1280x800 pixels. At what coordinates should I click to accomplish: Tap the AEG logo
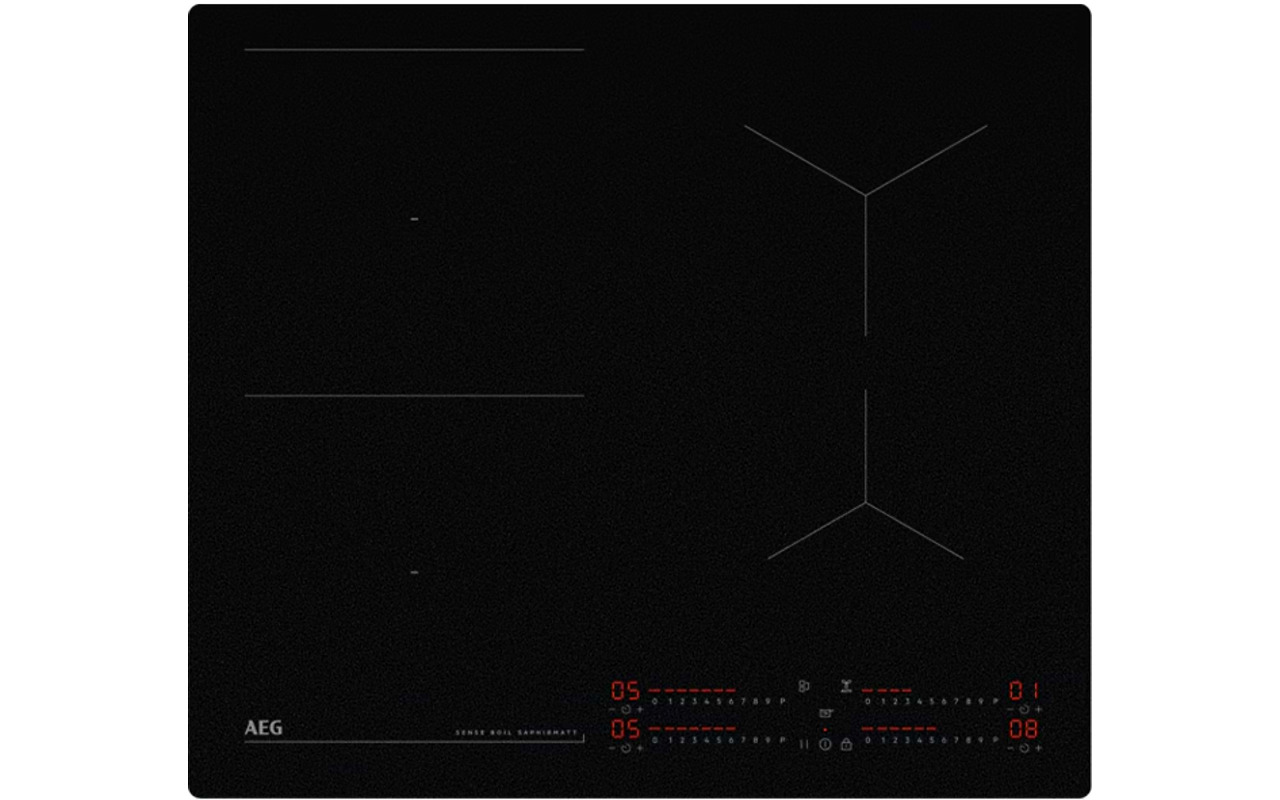point(263,729)
